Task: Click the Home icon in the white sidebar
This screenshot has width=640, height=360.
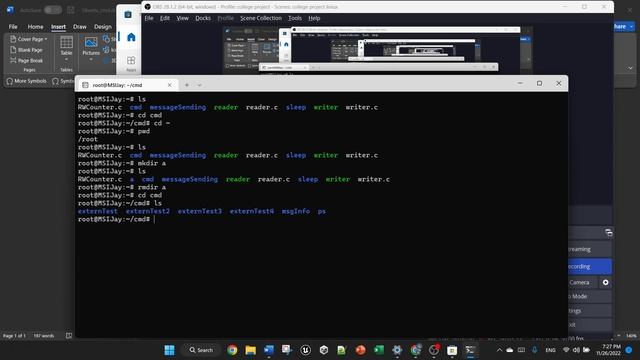Action: point(131,37)
